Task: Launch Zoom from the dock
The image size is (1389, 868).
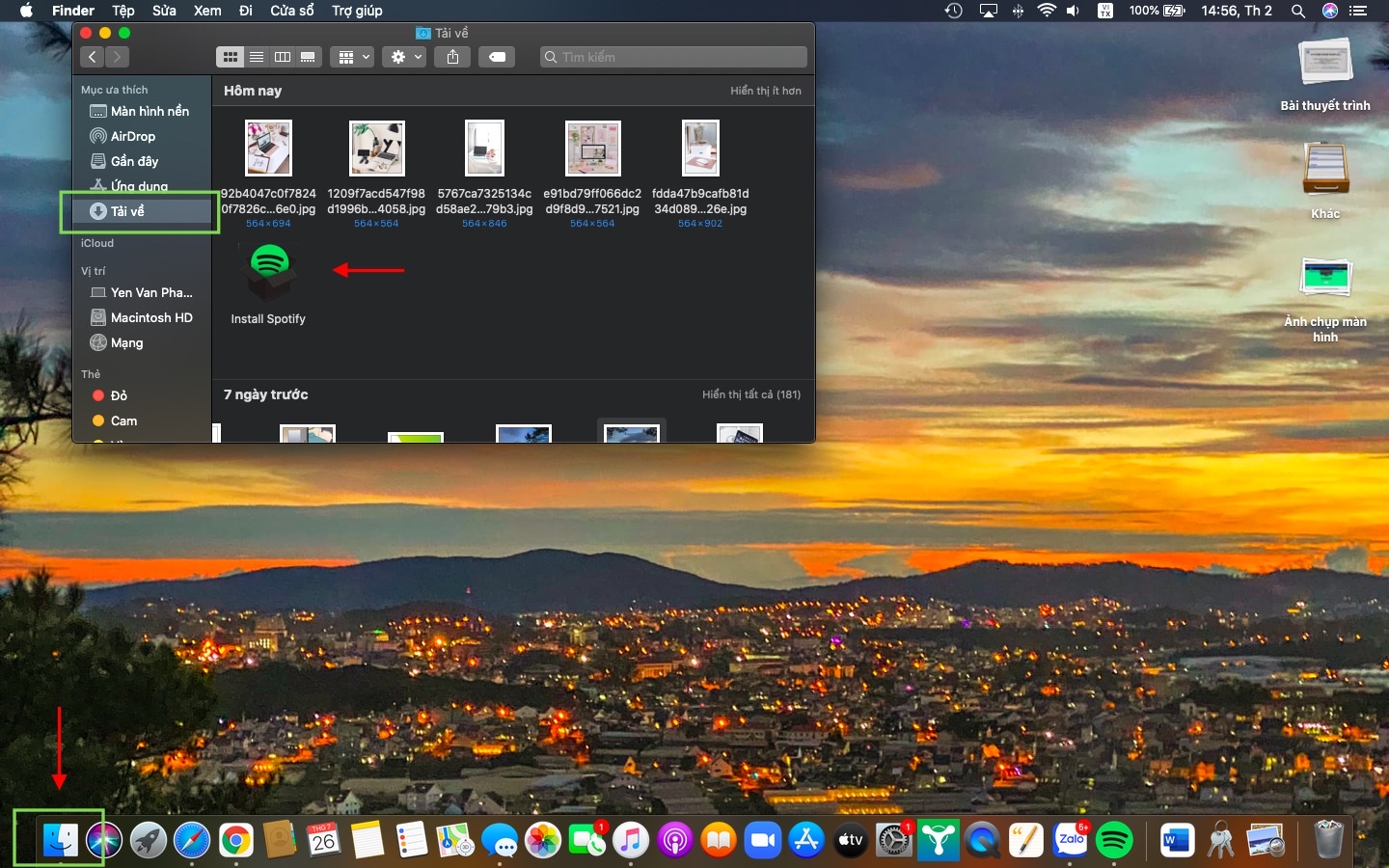Action: pyautogui.click(x=763, y=840)
